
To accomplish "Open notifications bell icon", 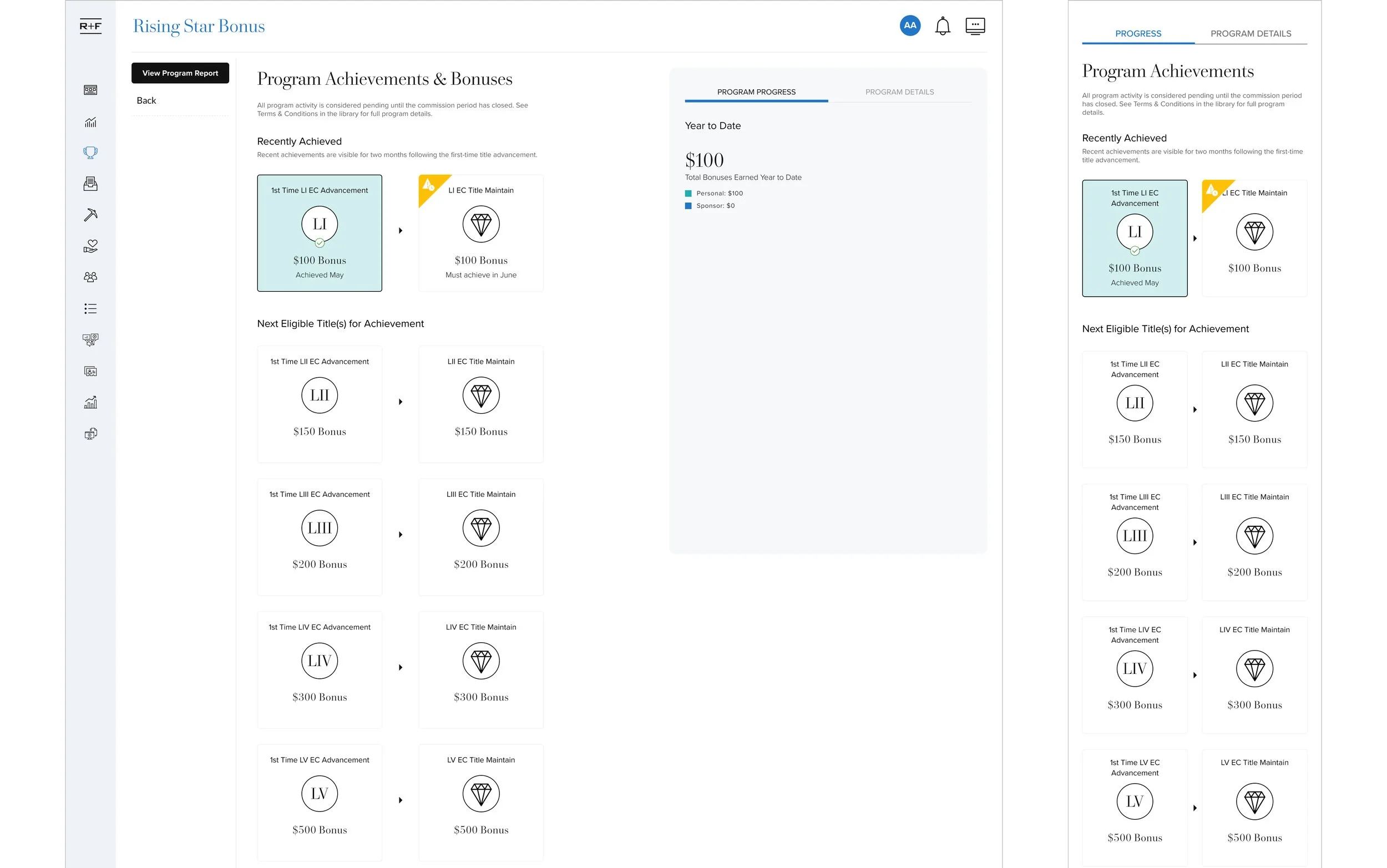I will click(942, 26).
